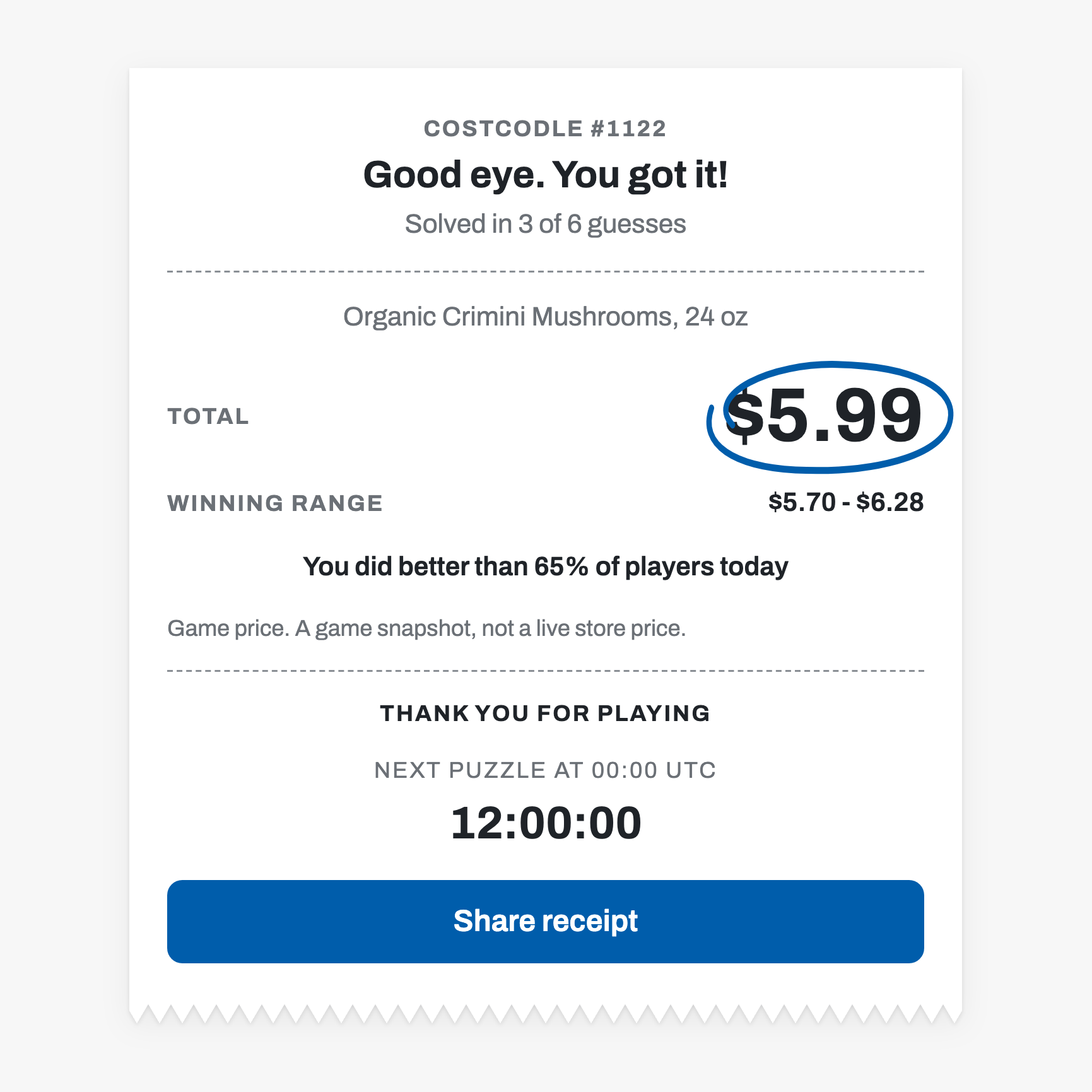Viewport: 1092px width, 1092px height.
Task: Click the dashed divider above the product name
Action: click(546, 271)
